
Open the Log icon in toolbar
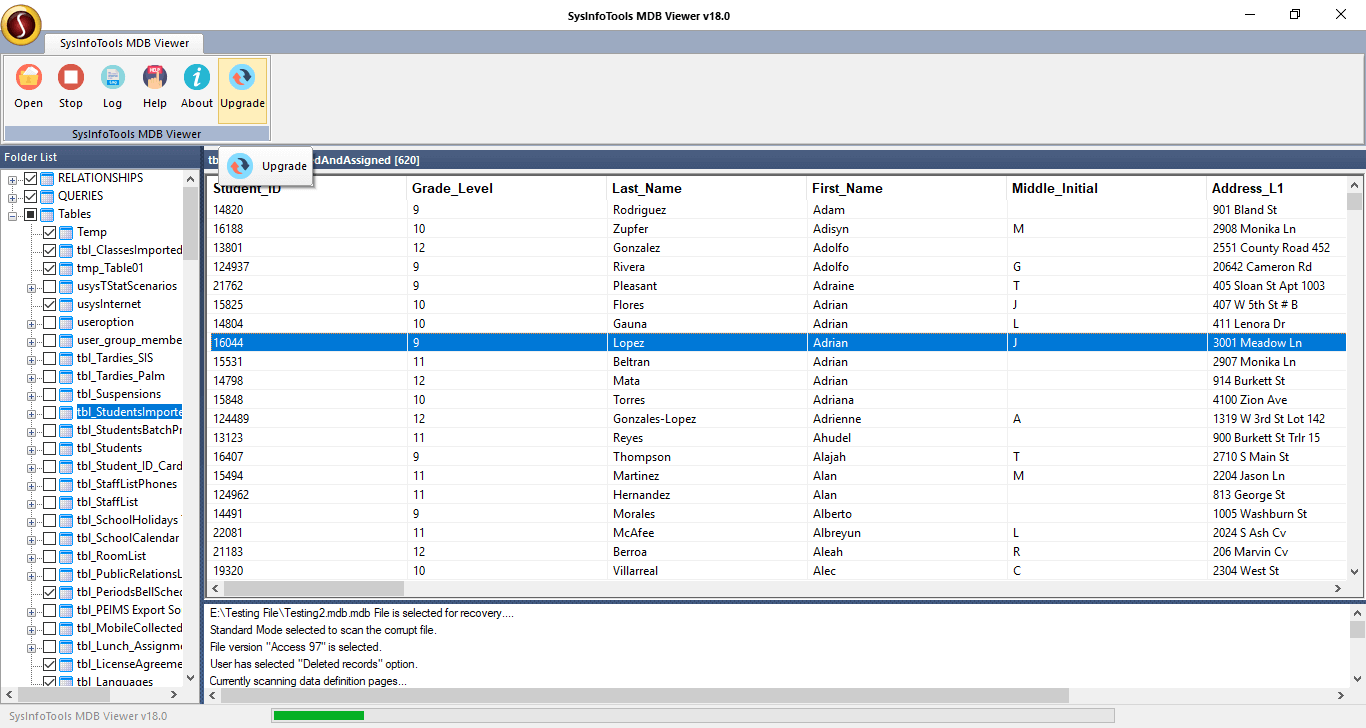tap(112, 78)
